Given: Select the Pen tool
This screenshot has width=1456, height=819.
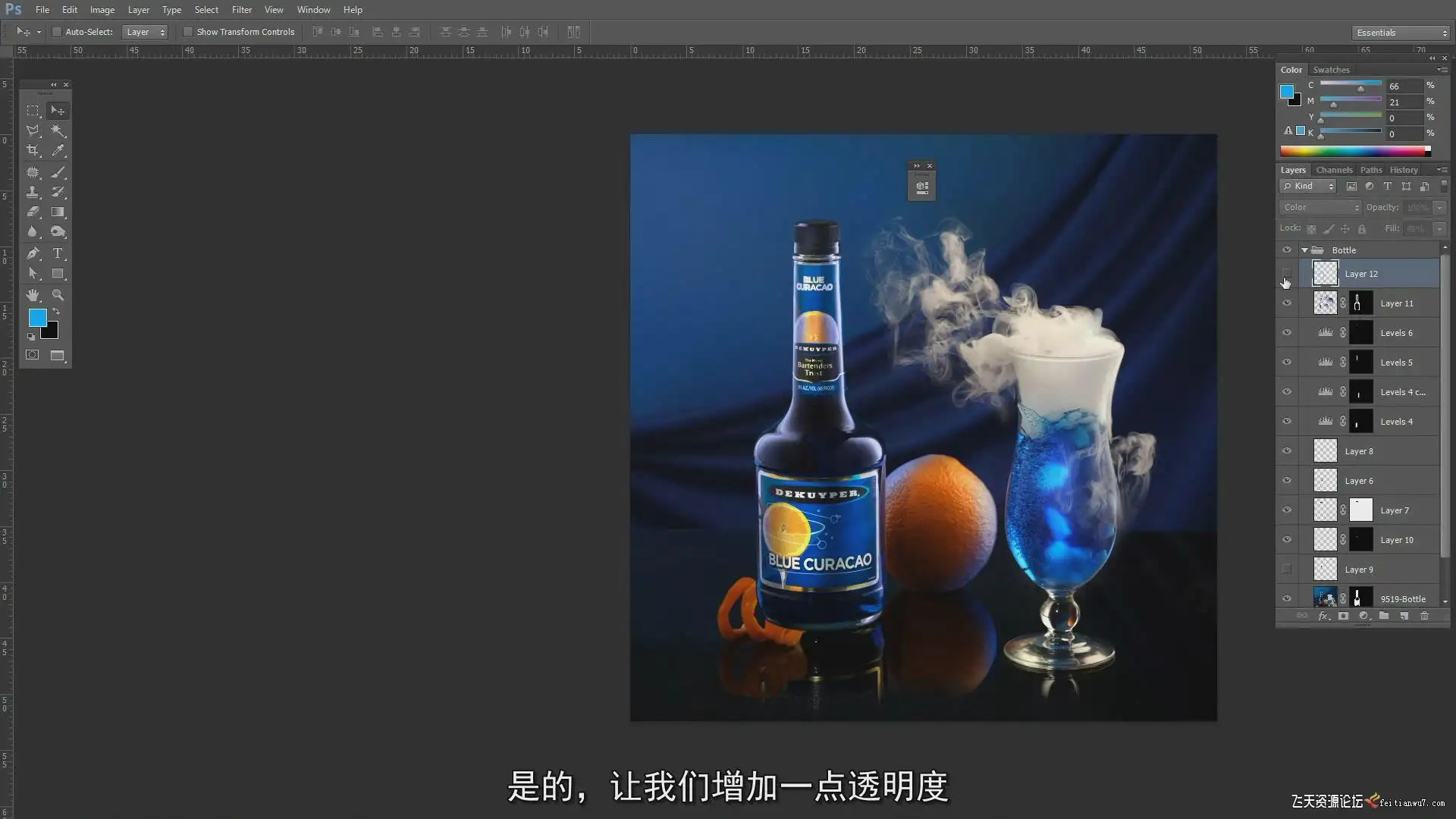Looking at the screenshot, I should click(x=33, y=253).
